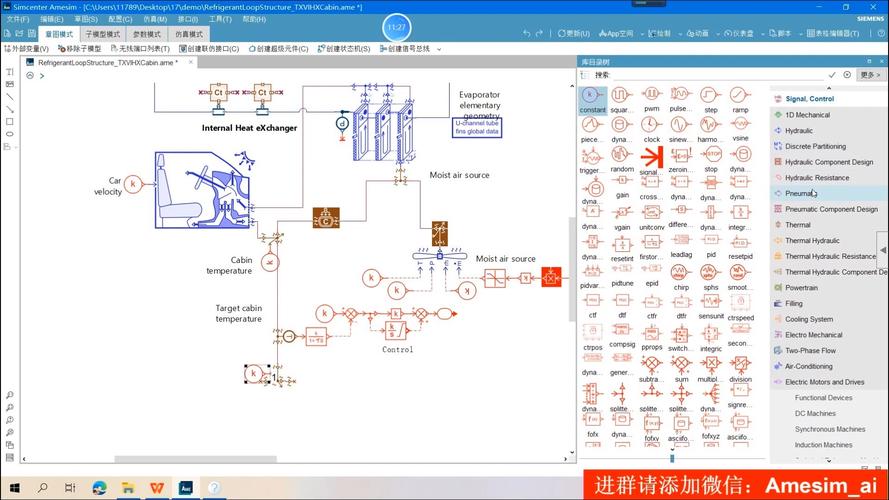Select the Car velocity constant block
Screen dimensions: 889x500
[133, 184]
